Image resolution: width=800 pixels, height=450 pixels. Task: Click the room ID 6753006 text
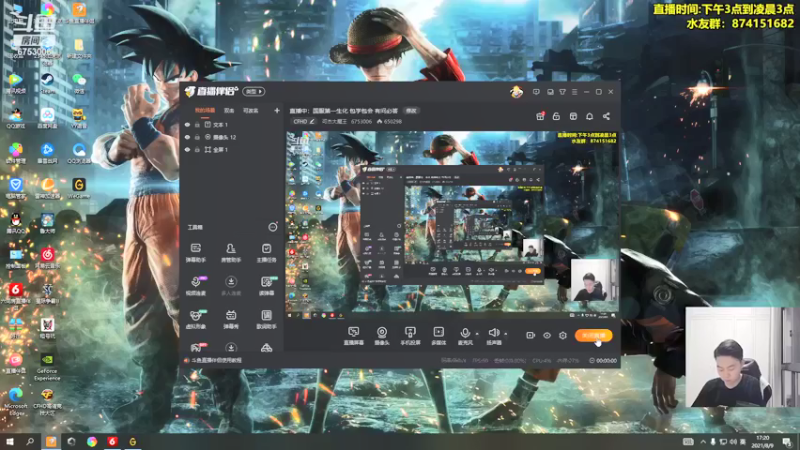361,121
